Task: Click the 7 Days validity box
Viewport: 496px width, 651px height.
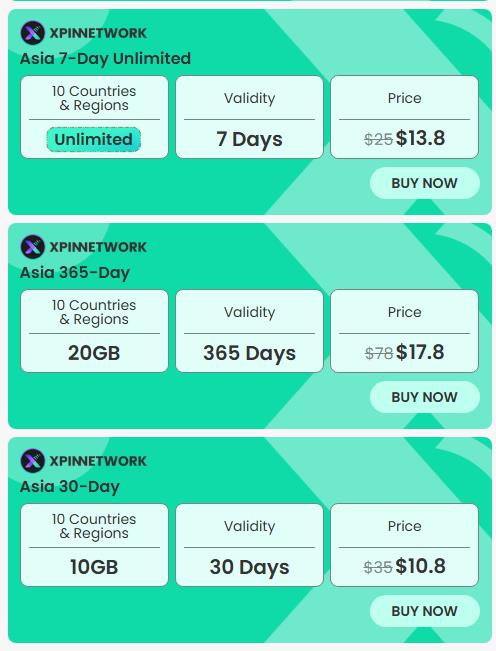Action: [249, 117]
